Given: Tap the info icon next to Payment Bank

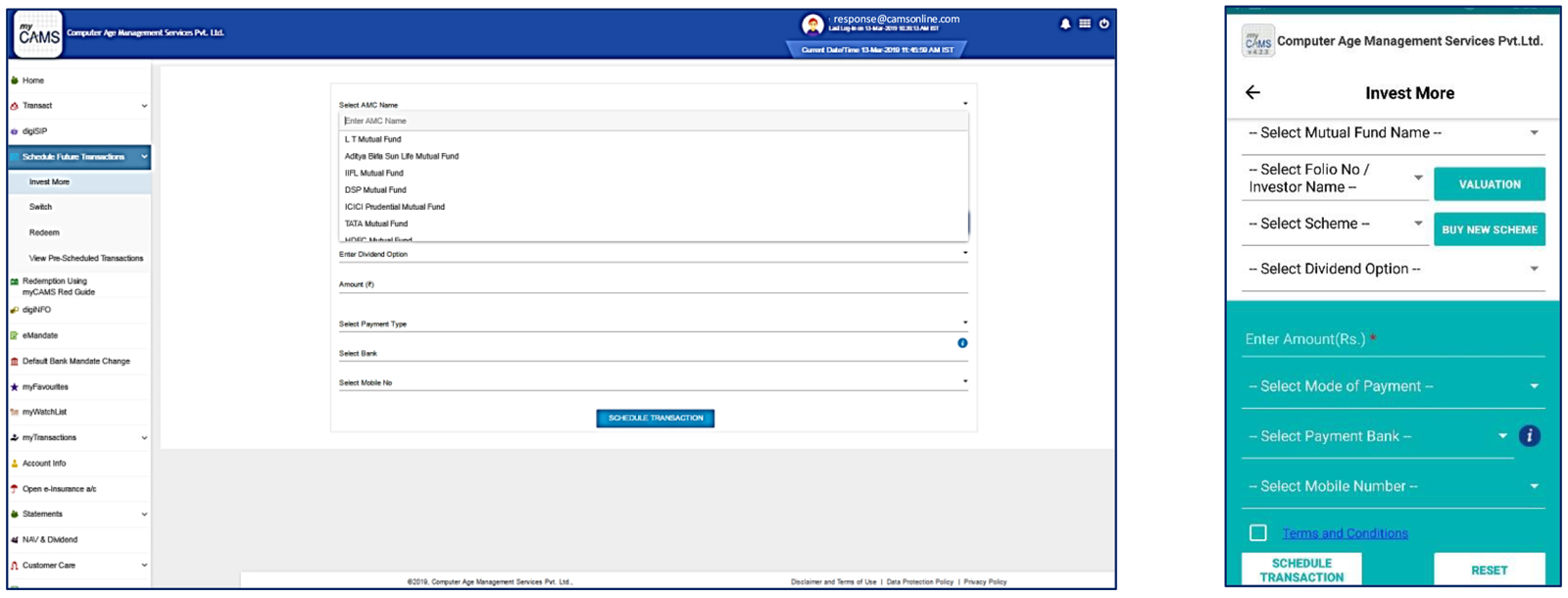Looking at the screenshot, I should coord(1529,436).
